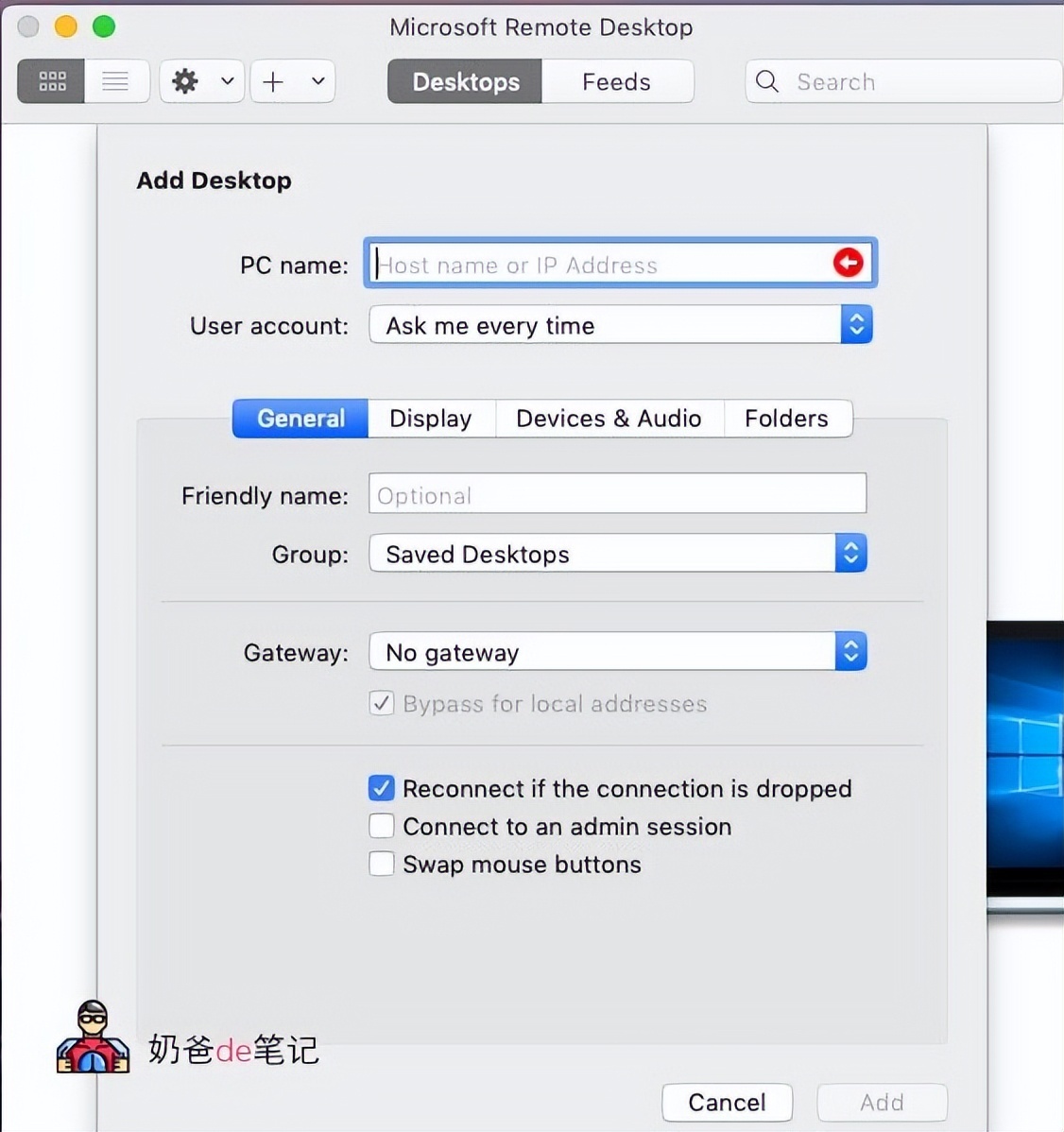Image resolution: width=1064 pixels, height=1132 pixels.
Task: Uncheck Reconnect if the connection is dropped
Action: coord(381,788)
